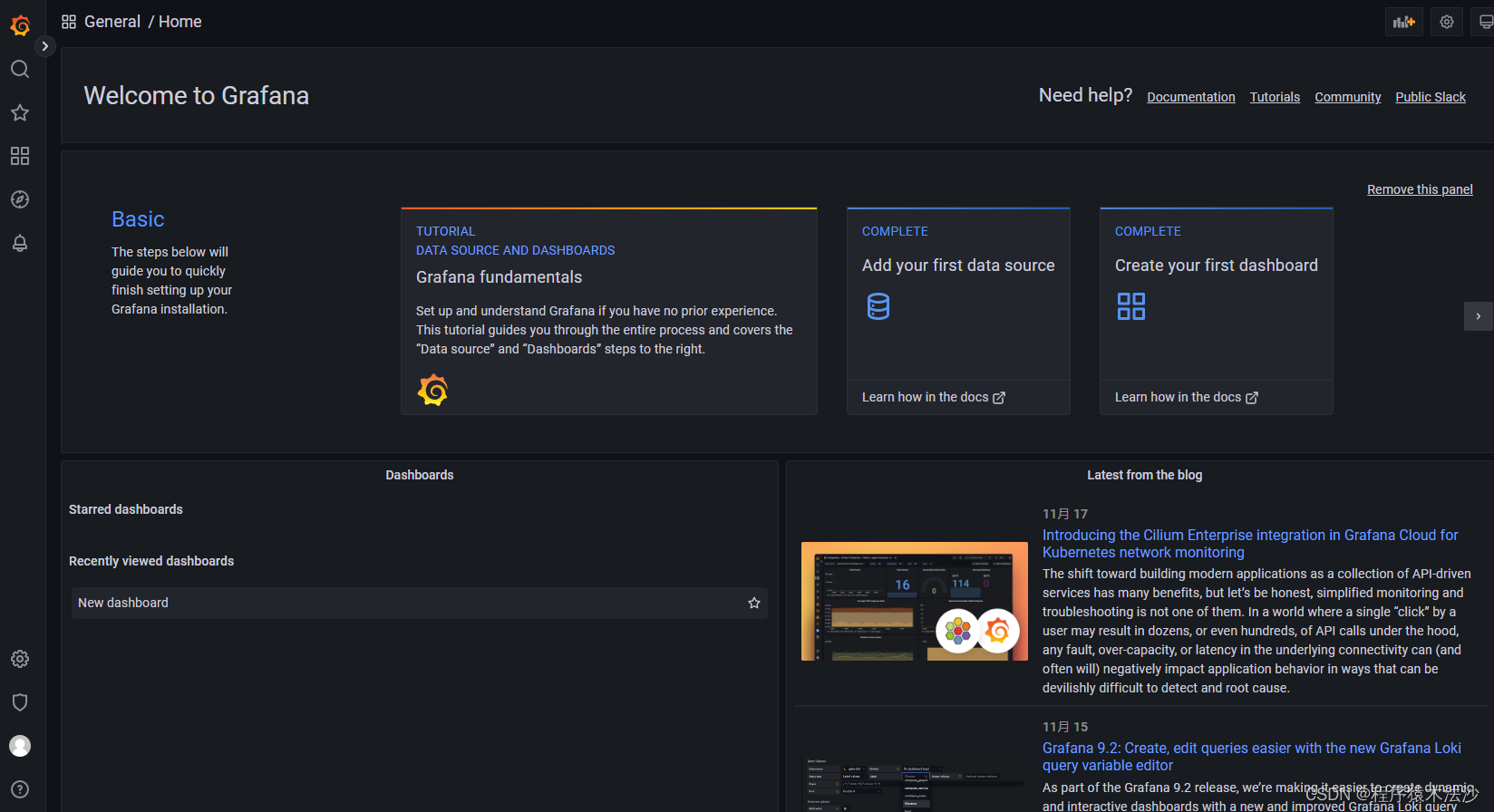Expand the side navigation menu chevron
Viewport: 1494px width, 812px height.
point(45,46)
